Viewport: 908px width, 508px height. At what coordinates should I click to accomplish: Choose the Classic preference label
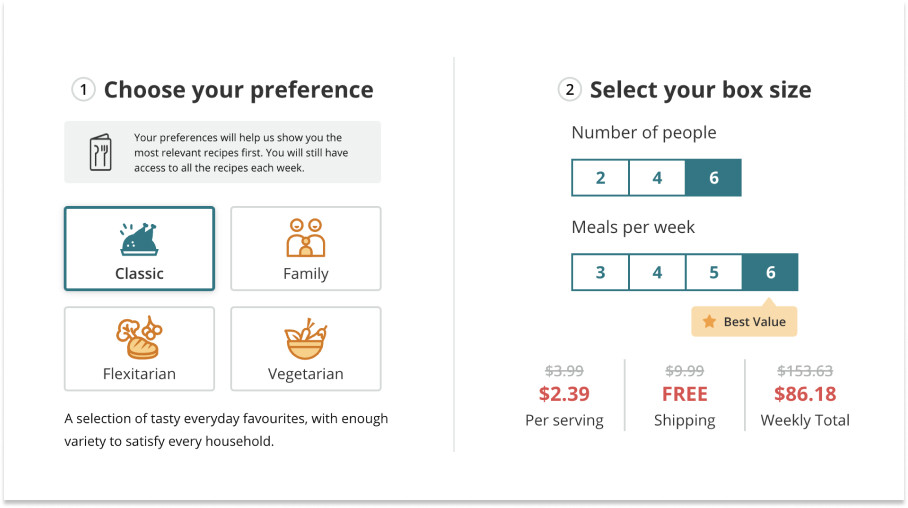tap(139, 273)
